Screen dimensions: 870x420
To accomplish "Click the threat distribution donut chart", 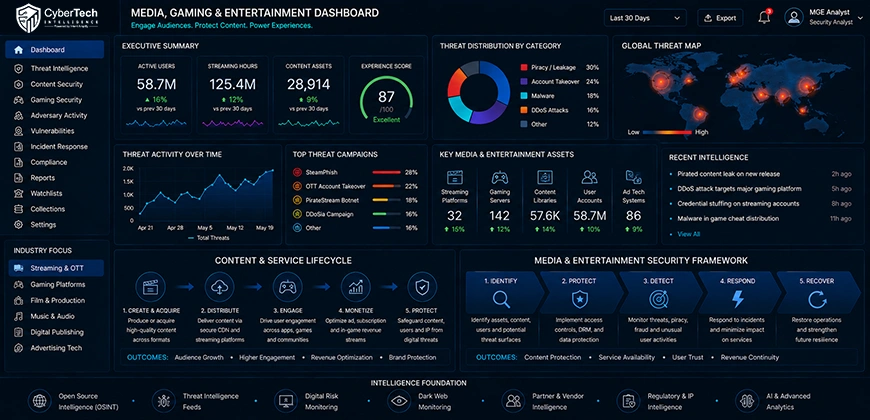I will [x=478, y=92].
